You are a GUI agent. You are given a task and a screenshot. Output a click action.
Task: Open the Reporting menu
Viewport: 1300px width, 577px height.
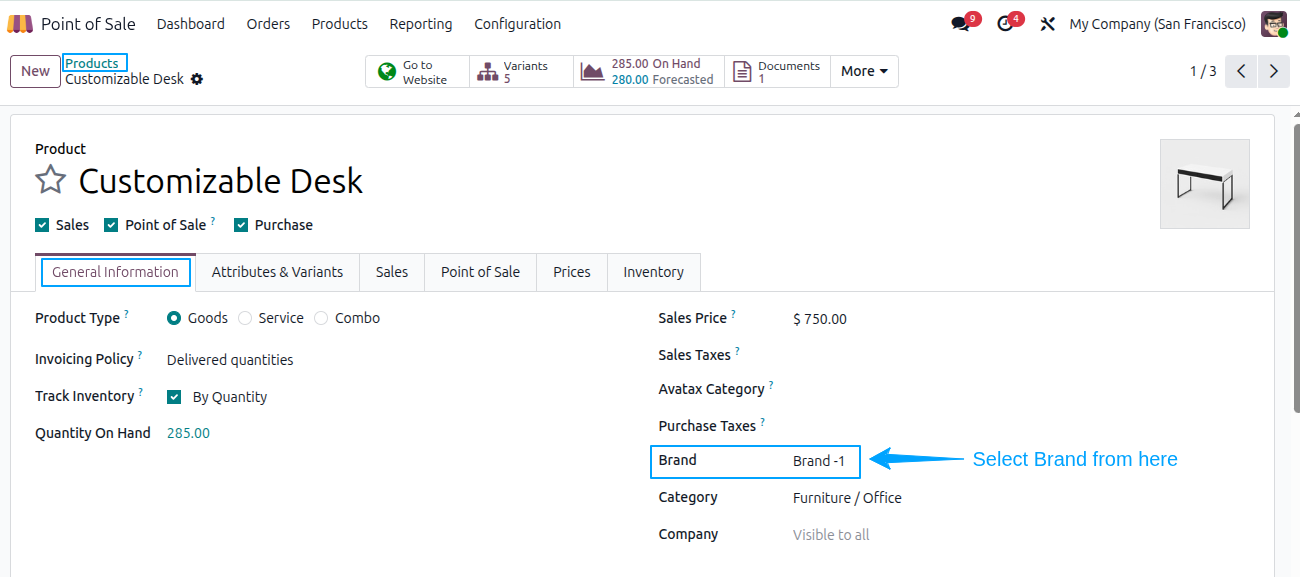pos(421,24)
